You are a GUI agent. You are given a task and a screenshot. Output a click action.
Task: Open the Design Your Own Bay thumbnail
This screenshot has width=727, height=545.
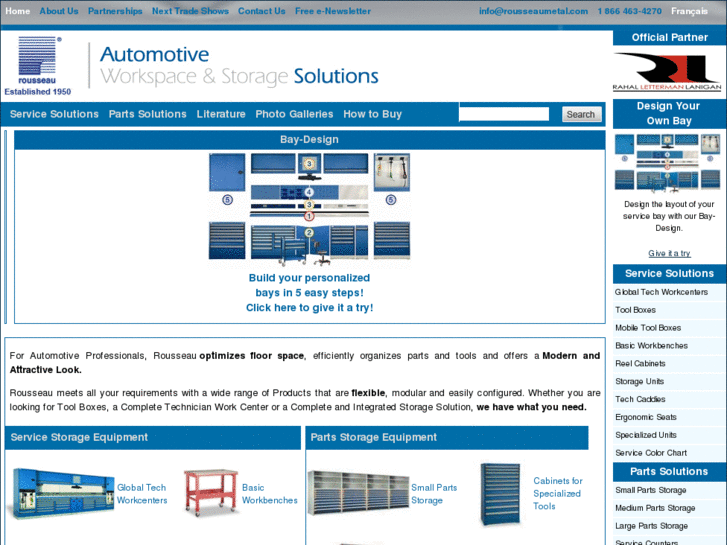[x=667, y=162]
